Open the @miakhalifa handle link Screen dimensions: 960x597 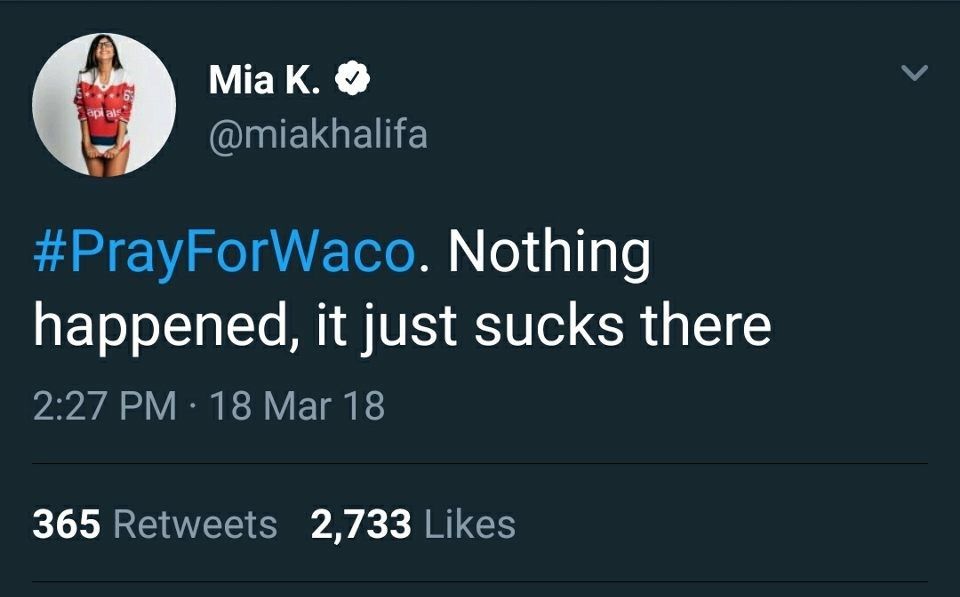[317, 133]
